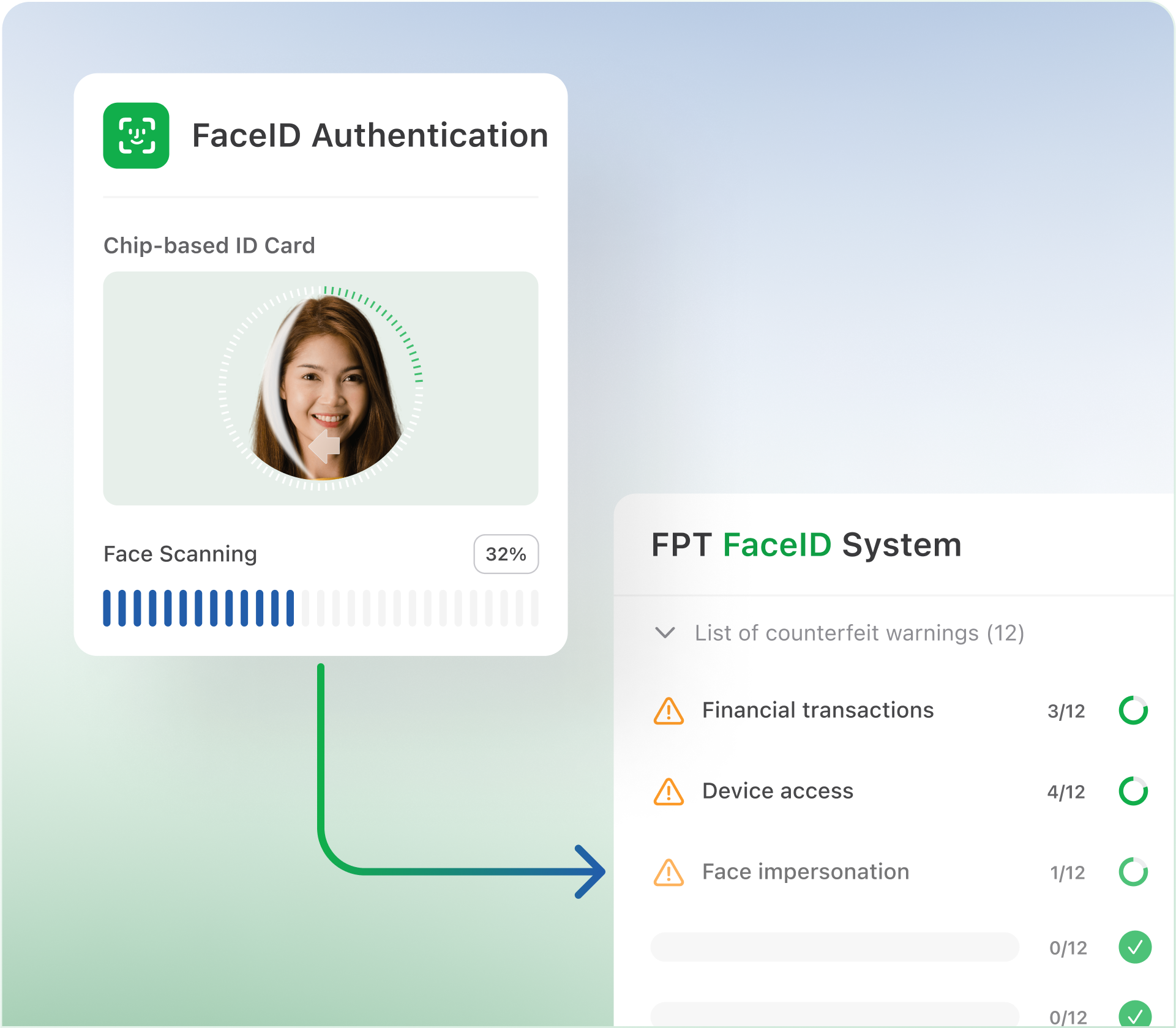Viewport: 1176px width, 1028px height.
Task: Click the first empty placeholder row bar
Action: pyautogui.click(x=834, y=947)
